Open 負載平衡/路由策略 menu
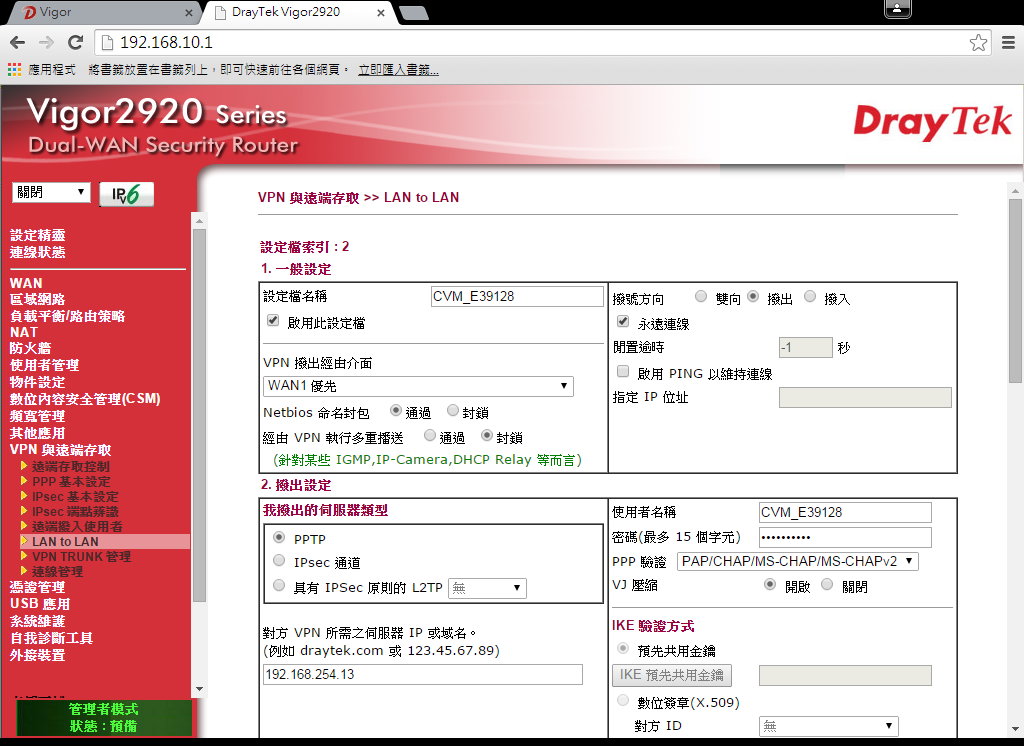 click(x=67, y=316)
